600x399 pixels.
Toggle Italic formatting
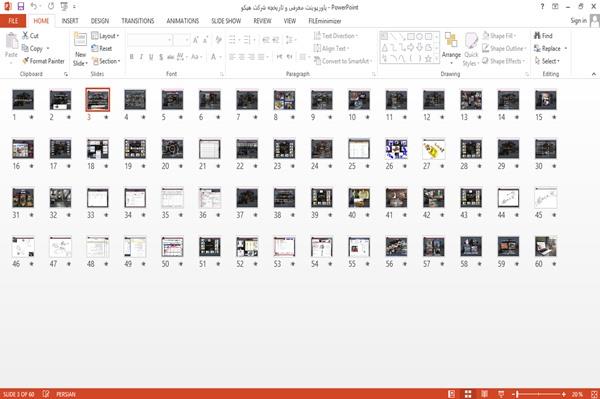(x=141, y=57)
